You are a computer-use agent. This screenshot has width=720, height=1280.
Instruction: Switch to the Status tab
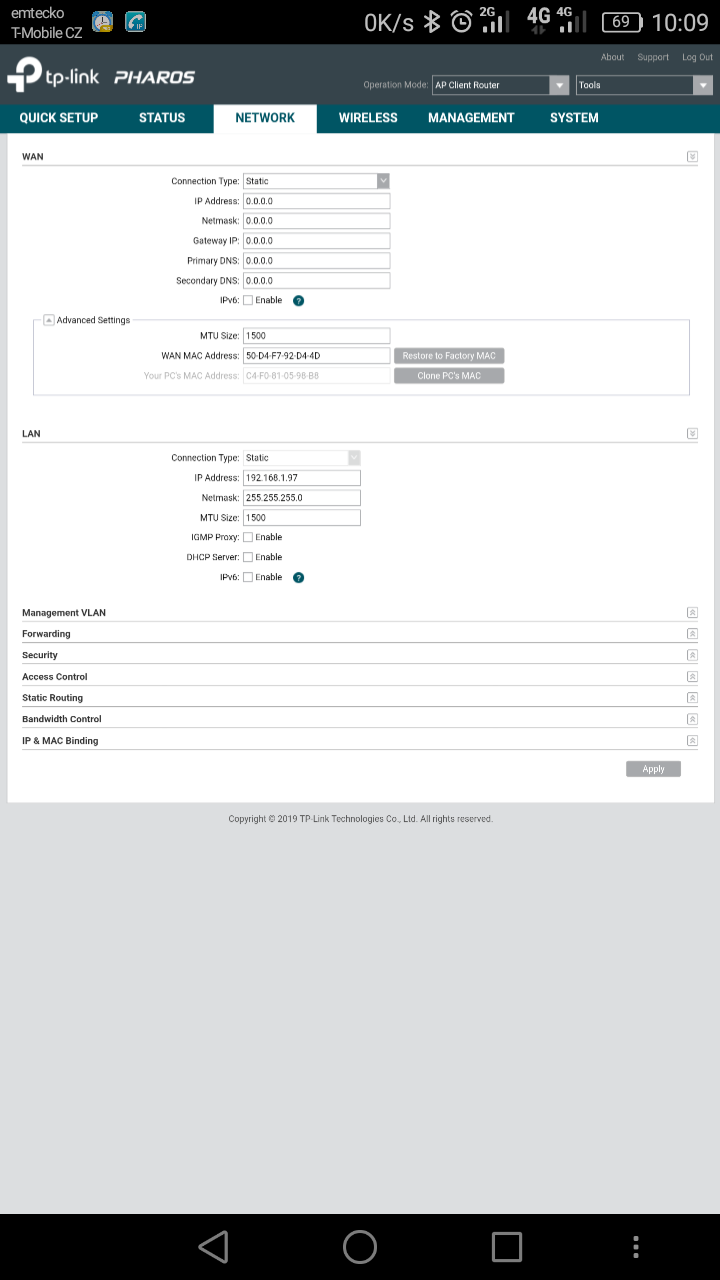point(162,118)
